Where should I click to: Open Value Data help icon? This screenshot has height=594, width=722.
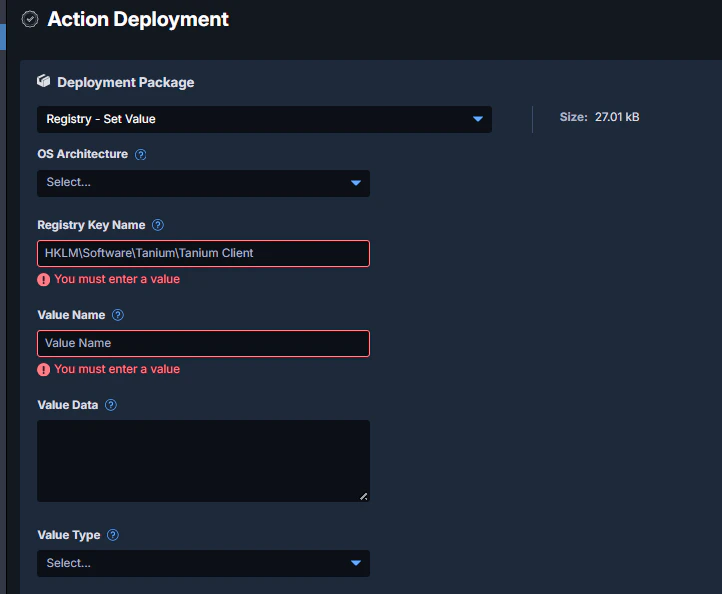click(x=111, y=405)
